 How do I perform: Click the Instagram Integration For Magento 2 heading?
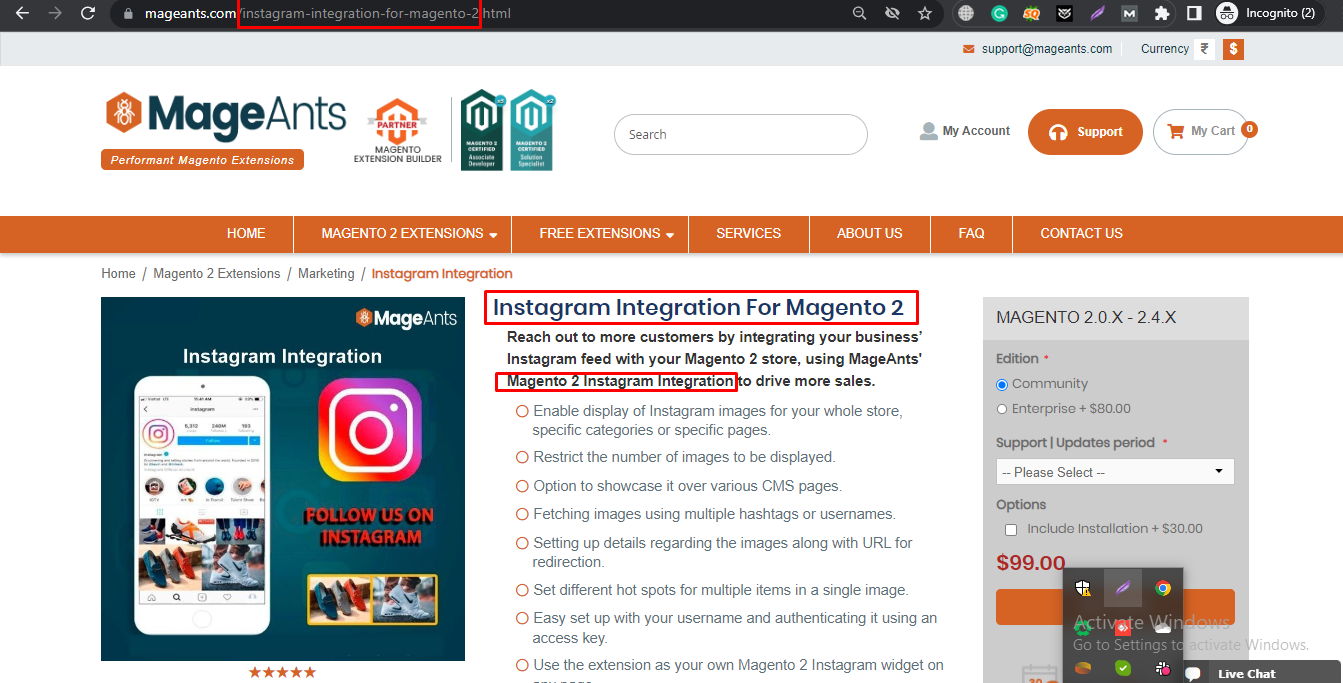698,307
